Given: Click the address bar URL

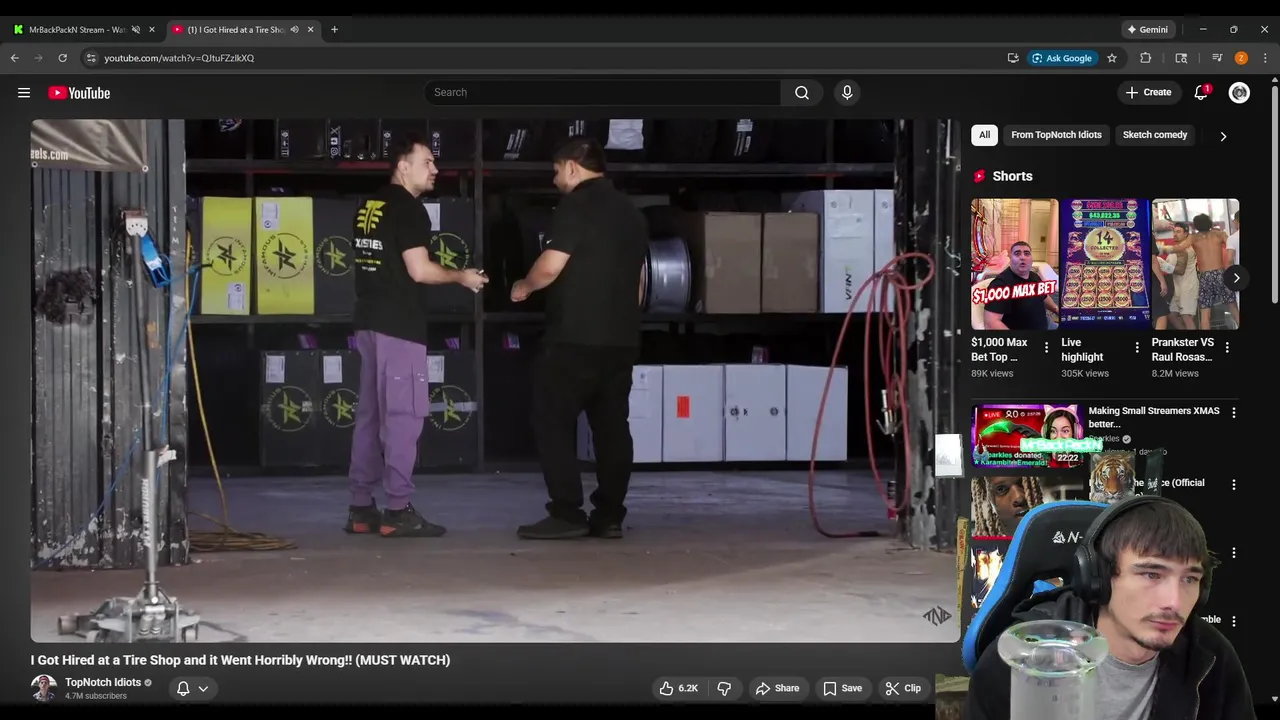Looking at the screenshot, I should pos(179,58).
